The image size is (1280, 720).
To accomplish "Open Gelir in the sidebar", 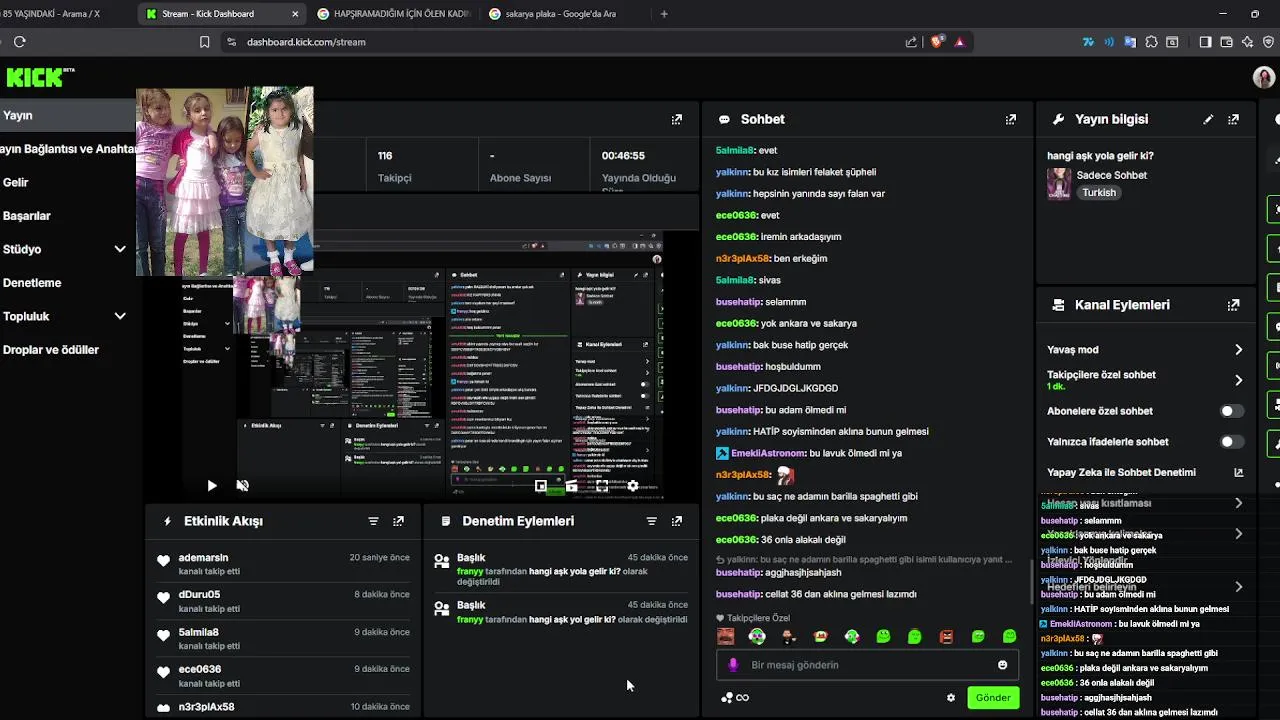I will point(15,182).
